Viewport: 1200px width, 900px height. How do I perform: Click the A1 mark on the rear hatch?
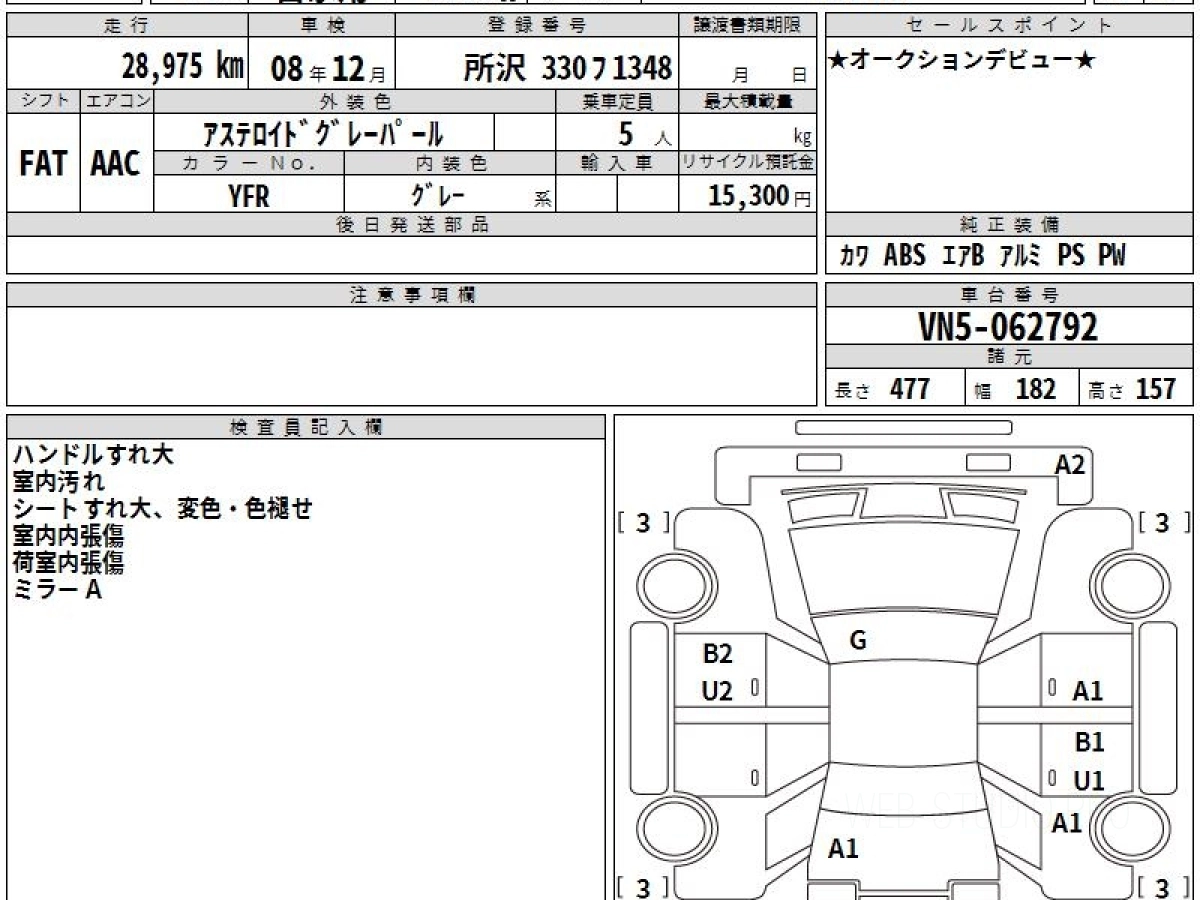(x=843, y=850)
